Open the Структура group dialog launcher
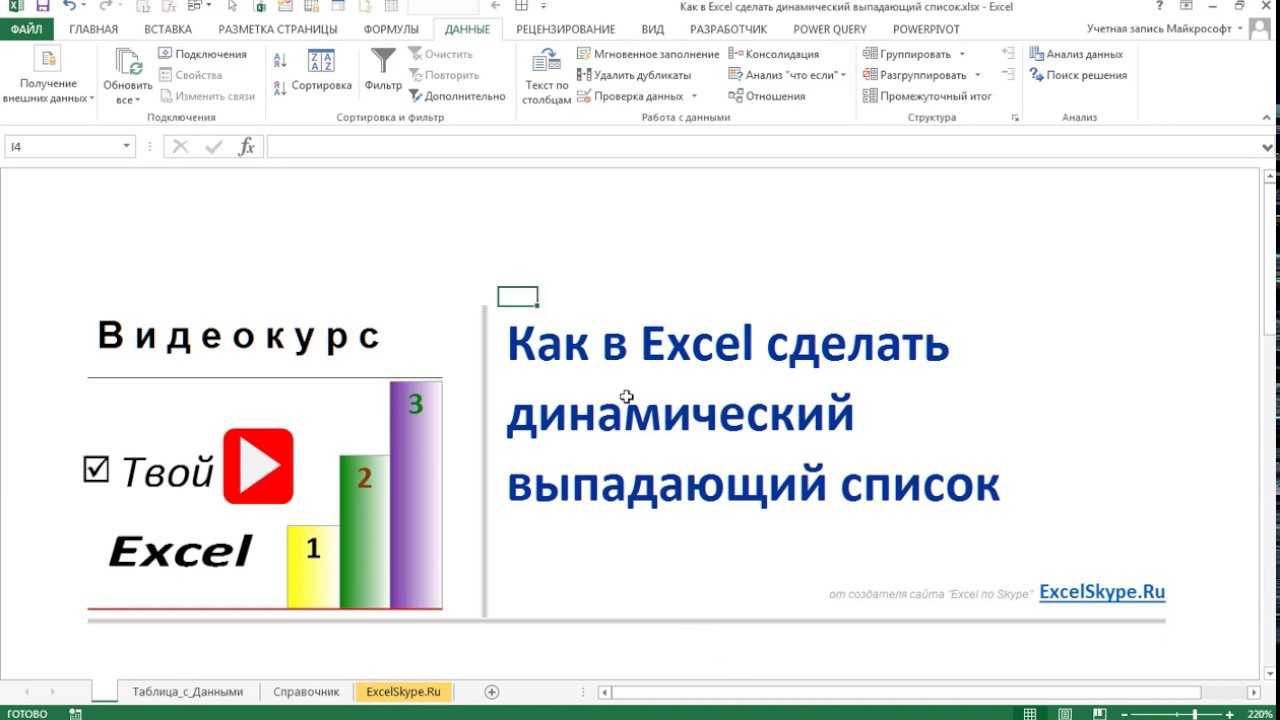Viewport: 1280px width, 720px height. [1015, 118]
